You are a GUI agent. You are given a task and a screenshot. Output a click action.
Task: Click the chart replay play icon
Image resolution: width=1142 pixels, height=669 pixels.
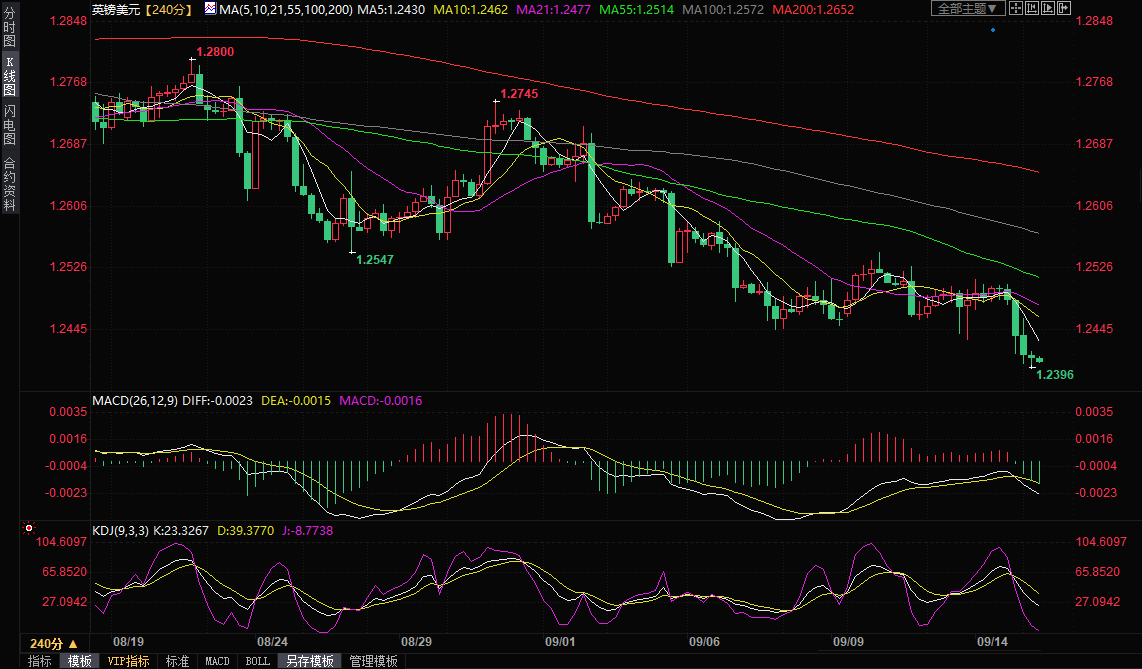pyautogui.click(x=1046, y=8)
